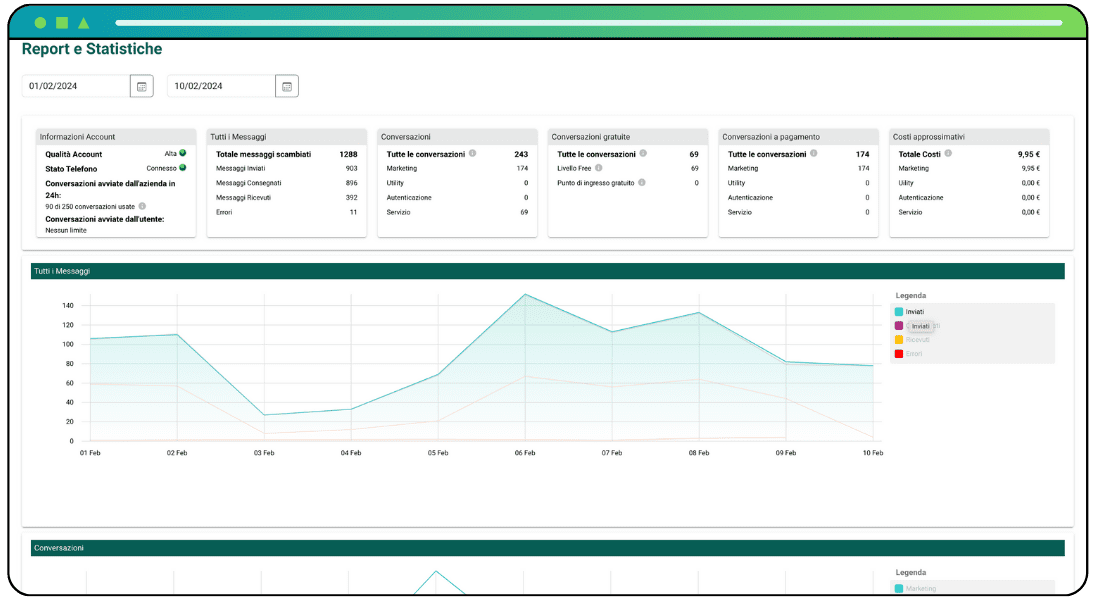Click the 'Servizio' row in the Conversazioni card

(457, 212)
